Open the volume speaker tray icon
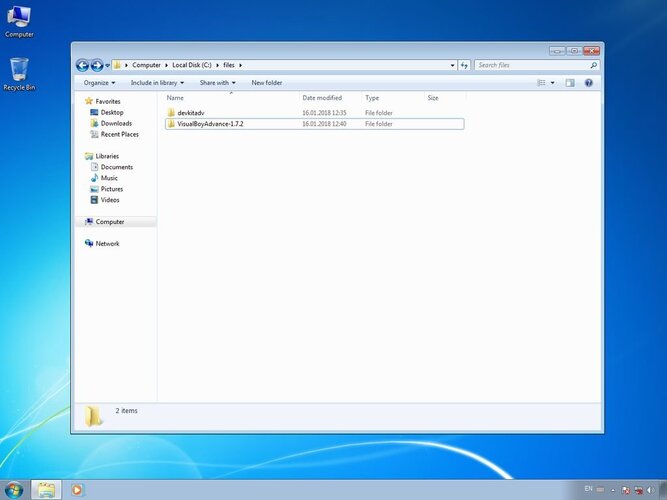The image size is (667, 500). (x=650, y=490)
